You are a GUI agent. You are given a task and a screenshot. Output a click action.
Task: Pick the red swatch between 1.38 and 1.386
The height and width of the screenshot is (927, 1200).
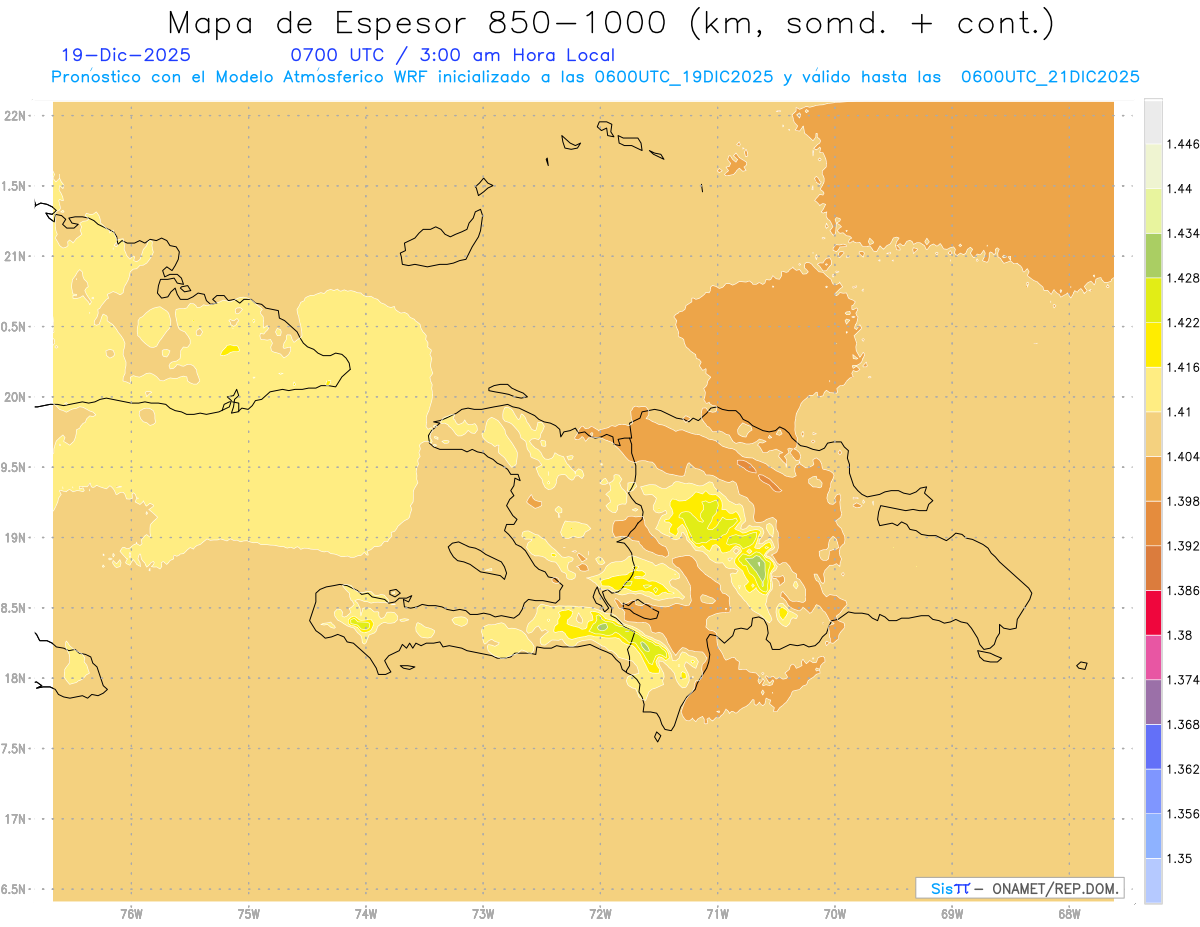pyautogui.click(x=1153, y=612)
